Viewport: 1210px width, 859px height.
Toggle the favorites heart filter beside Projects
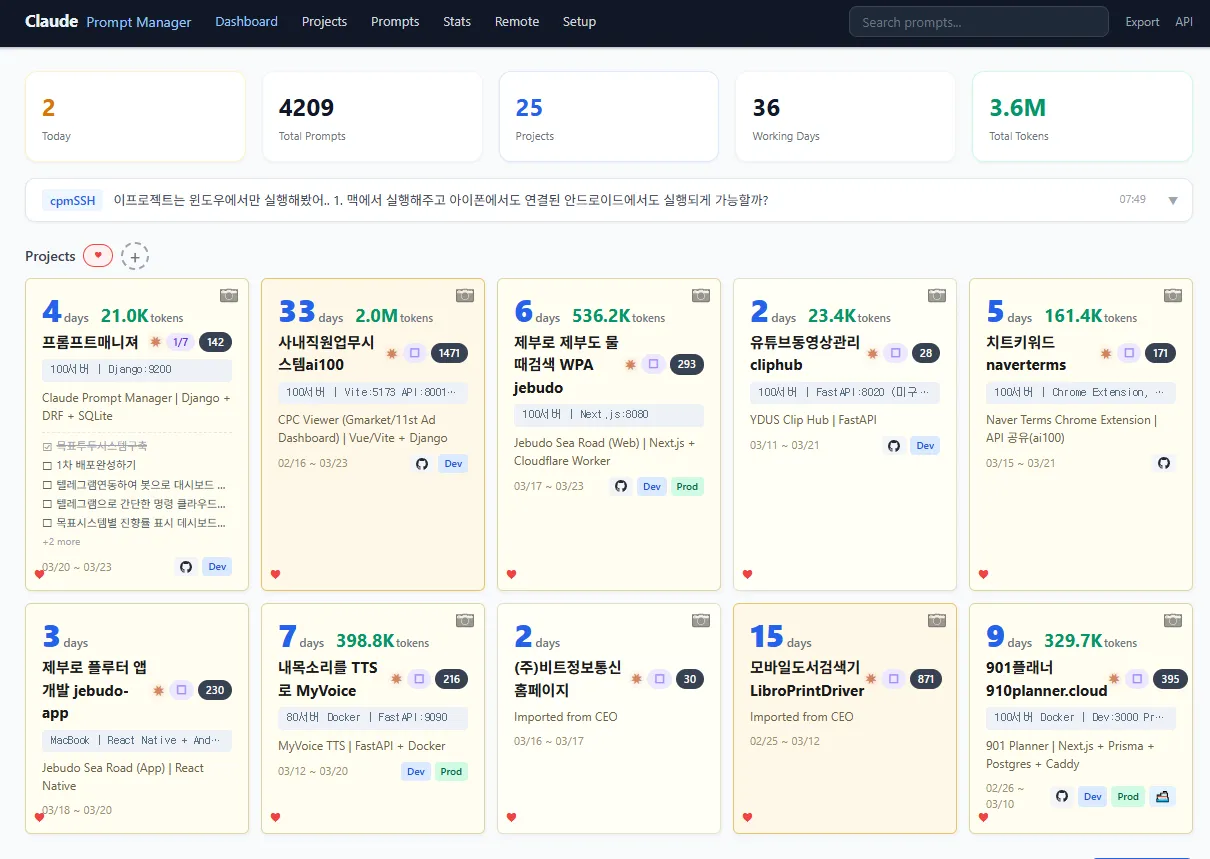97,256
